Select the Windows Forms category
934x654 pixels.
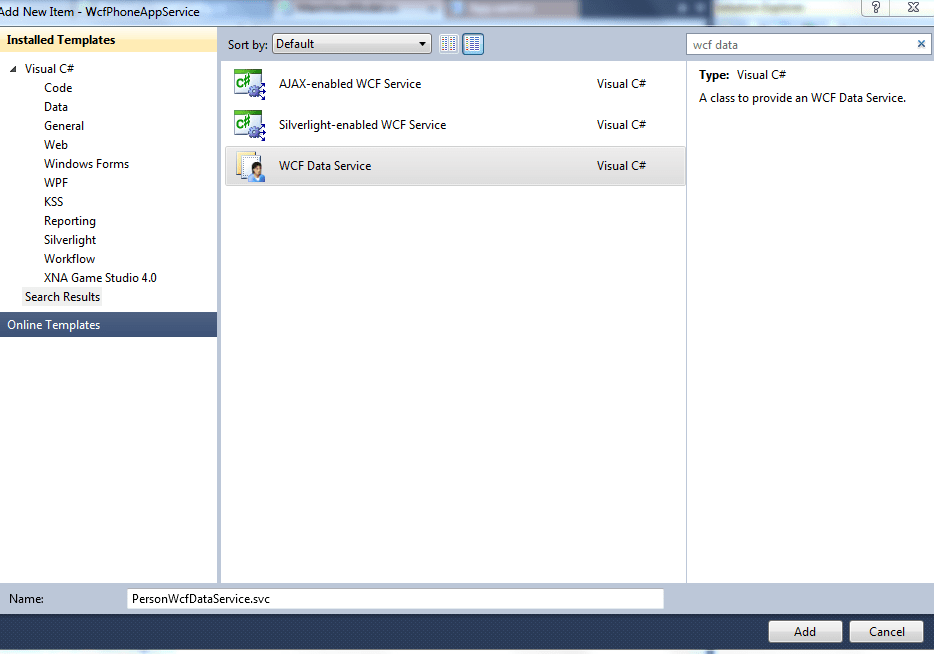coord(86,164)
